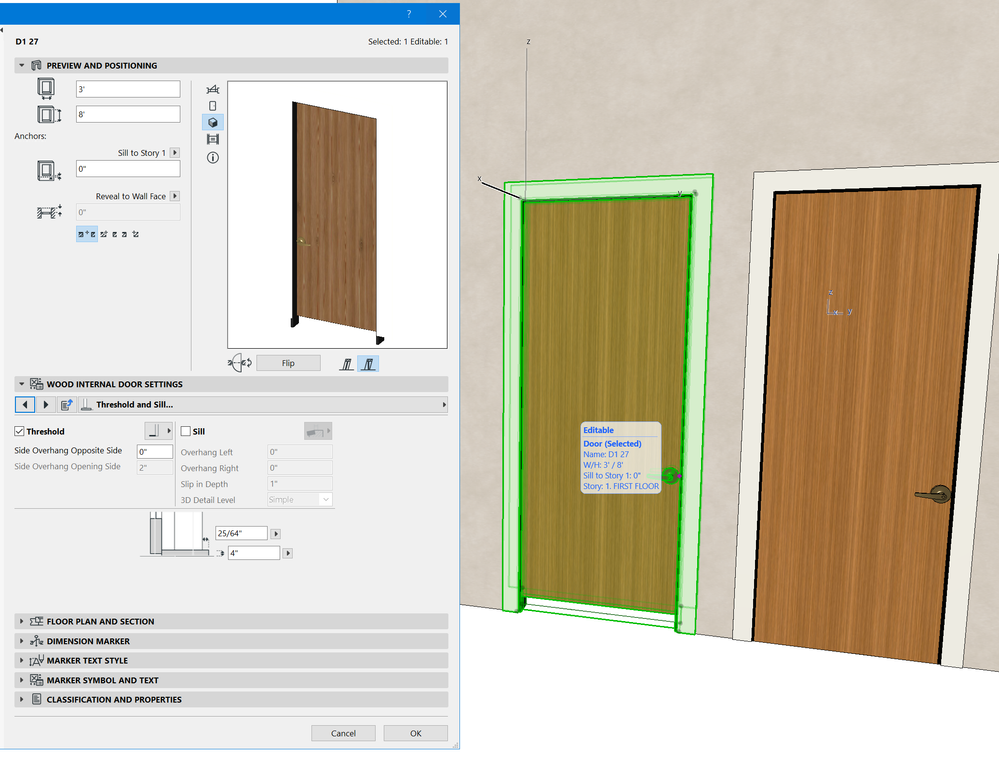Show the preview picture view icon

(213, 140)
